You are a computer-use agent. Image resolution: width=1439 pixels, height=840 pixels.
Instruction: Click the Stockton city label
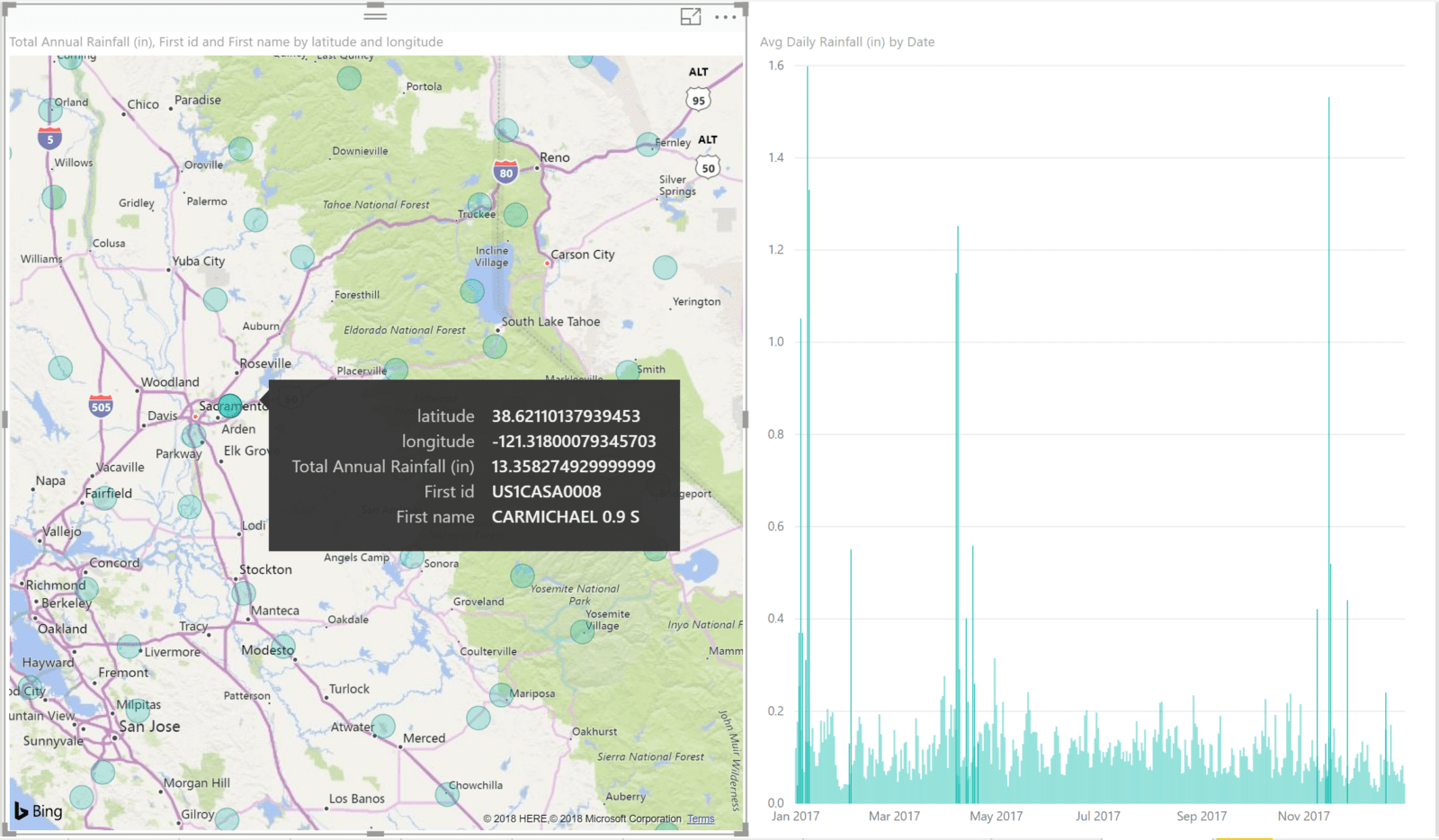pos(265,569)
